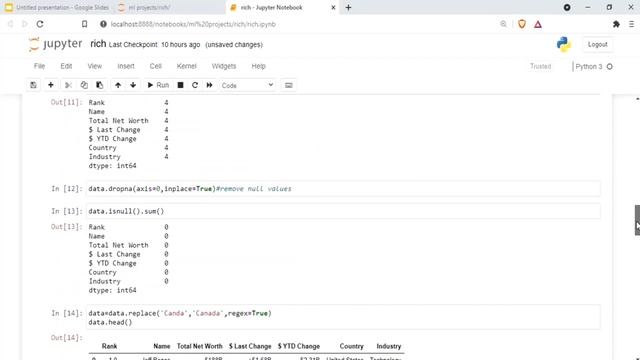This screenshot has height=360, width=640.
Task: Click the page vertical scrollbar thumb
Action: [x=637, y=220]
